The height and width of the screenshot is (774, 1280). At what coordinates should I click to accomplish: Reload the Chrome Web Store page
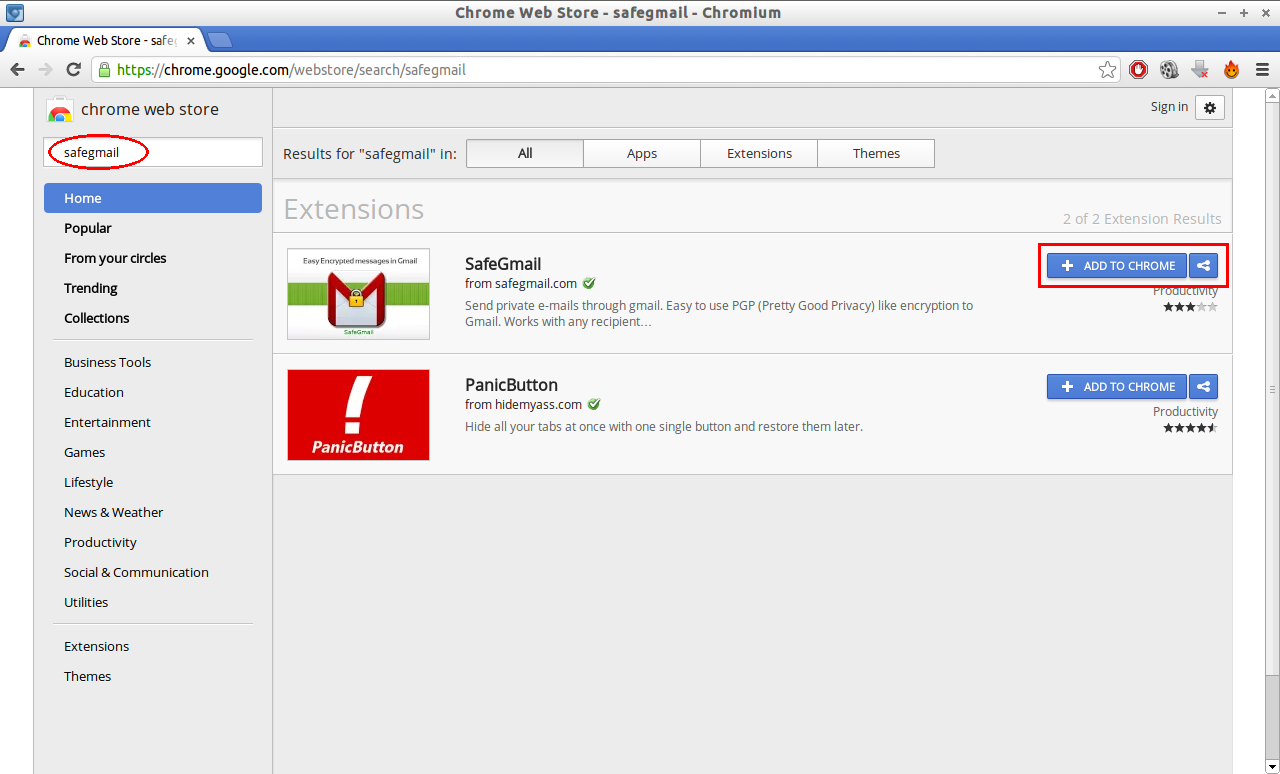point(73,69)
